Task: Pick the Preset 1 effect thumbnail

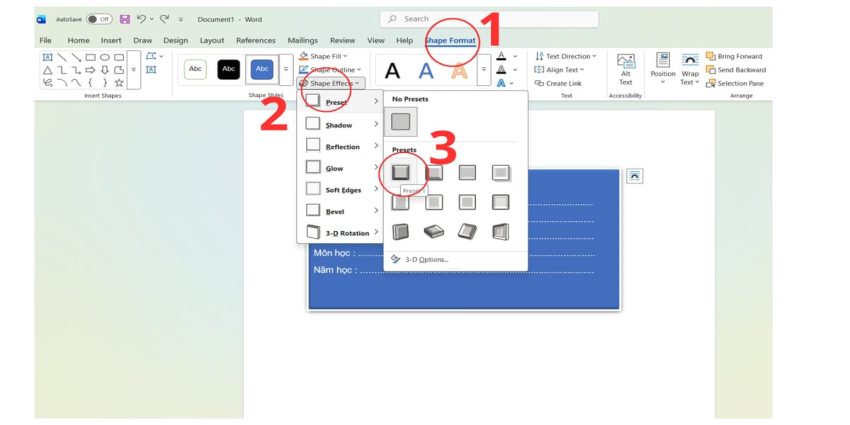Action: pos(400,172)
